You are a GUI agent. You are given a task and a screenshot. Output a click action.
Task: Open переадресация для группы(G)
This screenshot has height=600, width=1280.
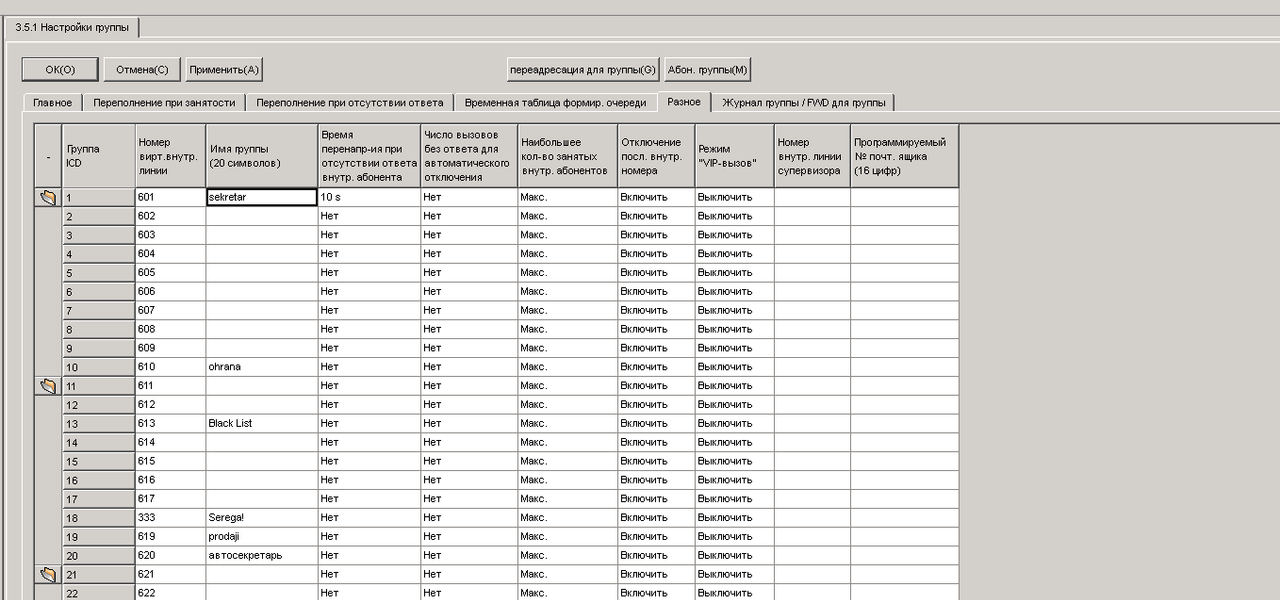(583, 69)
